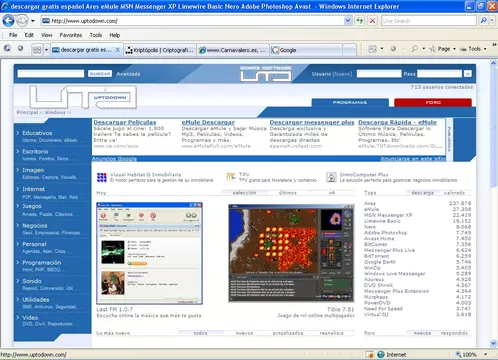Expand the Tools toolbar dropdown
Image resolution: width=498 pixels, height=360 pixels.
473,49
